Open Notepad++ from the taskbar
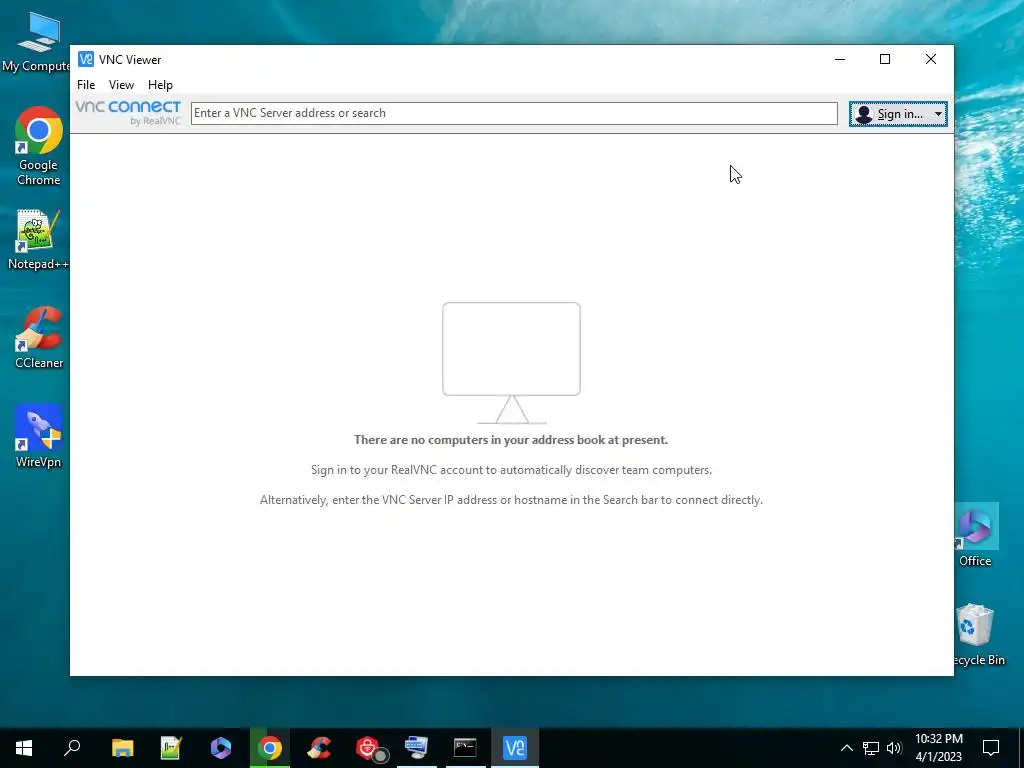 [x=171, y=748]
